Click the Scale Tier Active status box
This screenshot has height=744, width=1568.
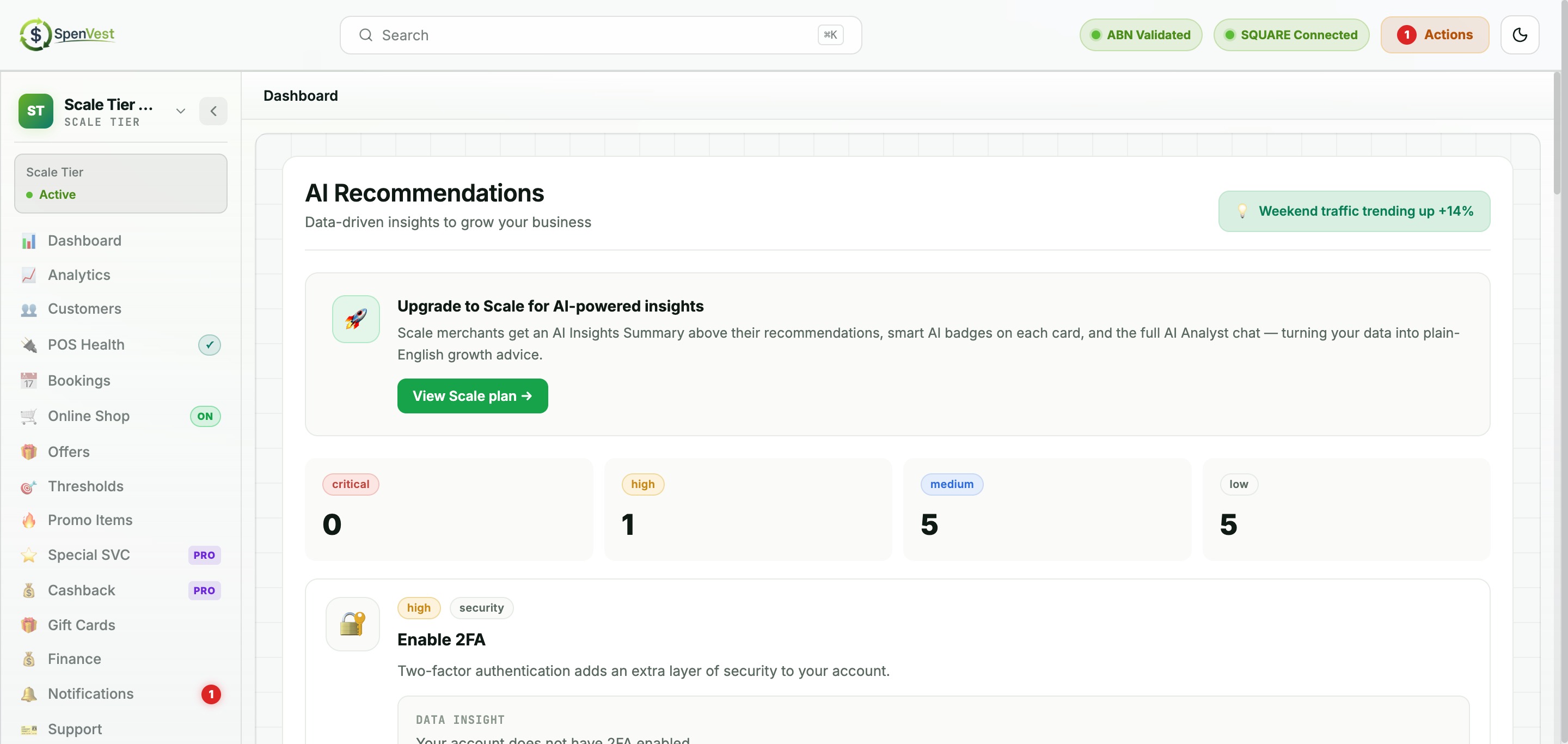[120, 183]
